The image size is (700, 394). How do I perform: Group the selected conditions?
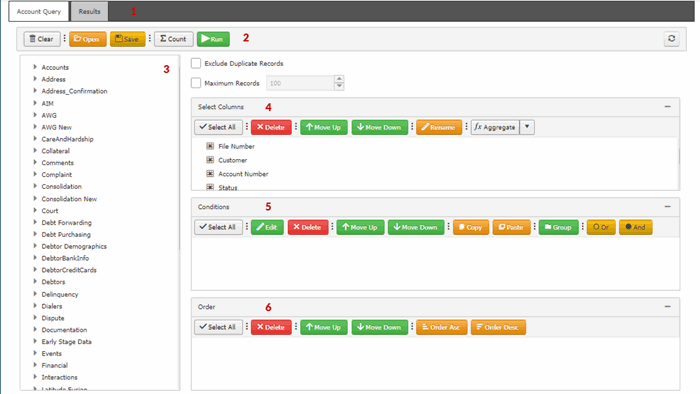558,227
